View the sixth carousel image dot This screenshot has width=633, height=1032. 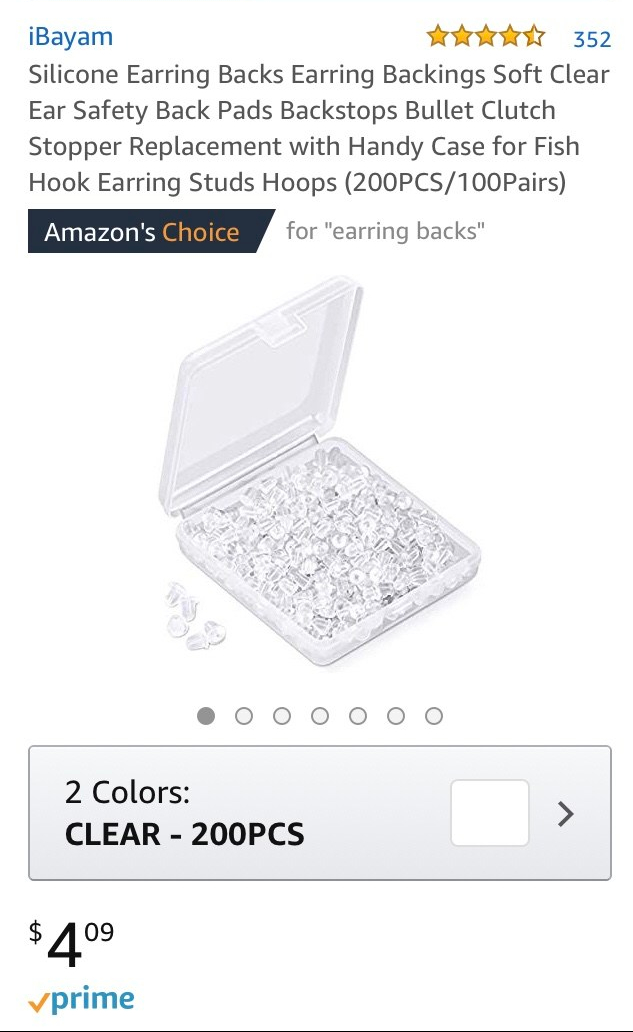(x=396, y=716)
